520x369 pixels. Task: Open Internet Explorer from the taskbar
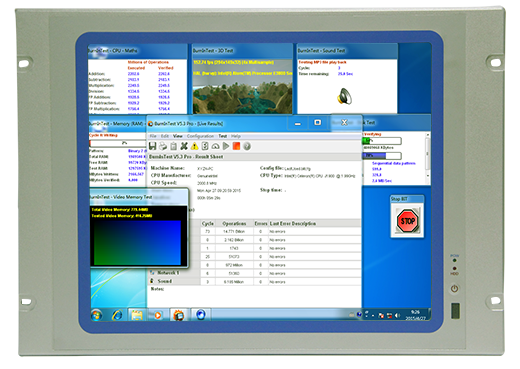coord(117,315)
